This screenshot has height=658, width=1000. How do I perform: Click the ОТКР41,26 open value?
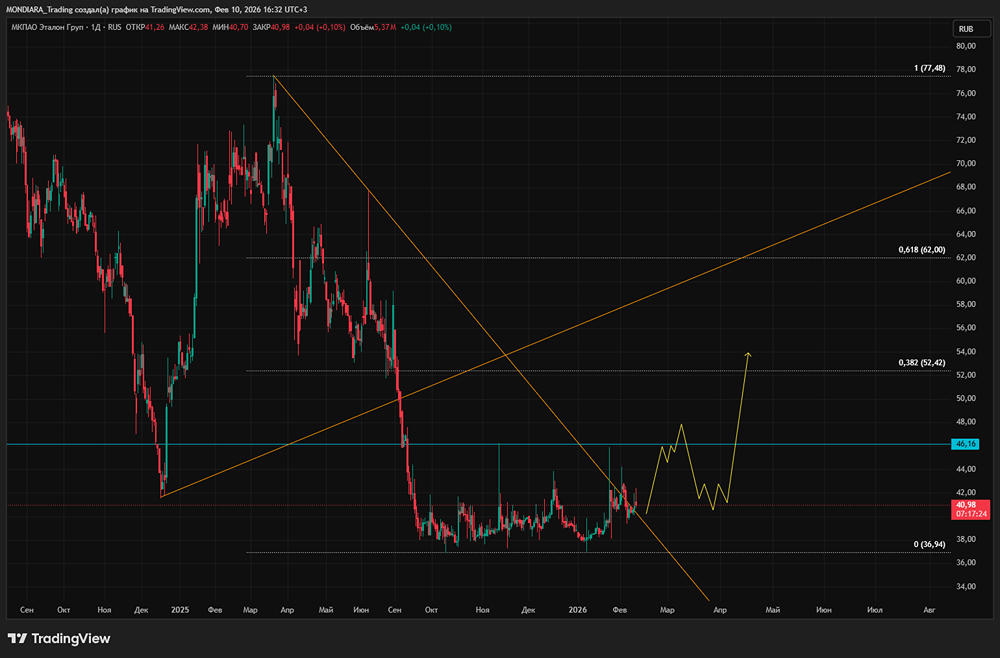tap(145, 27)
